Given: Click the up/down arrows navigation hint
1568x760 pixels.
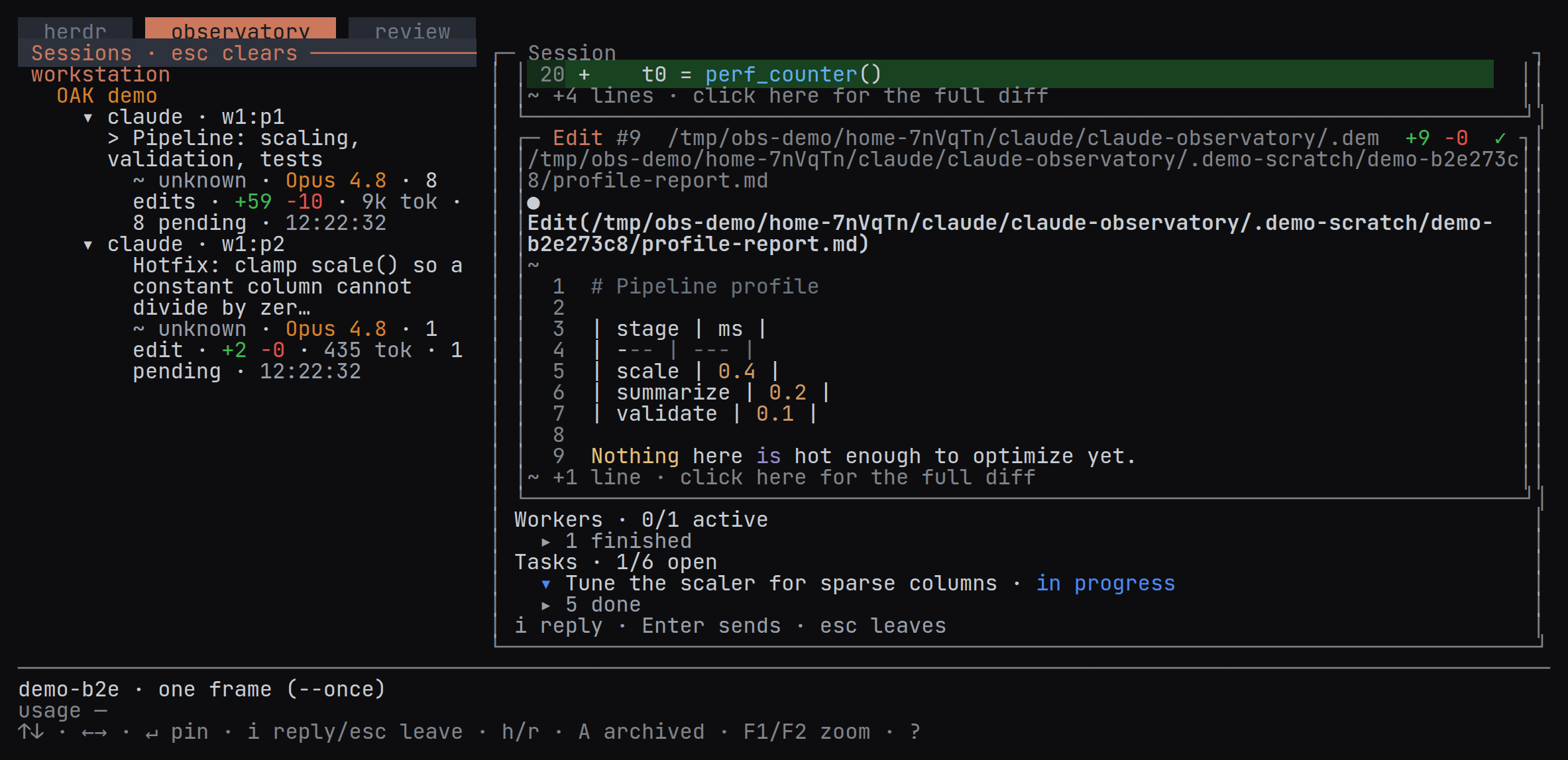Looking at the screenshot, I should pos(30,732).
